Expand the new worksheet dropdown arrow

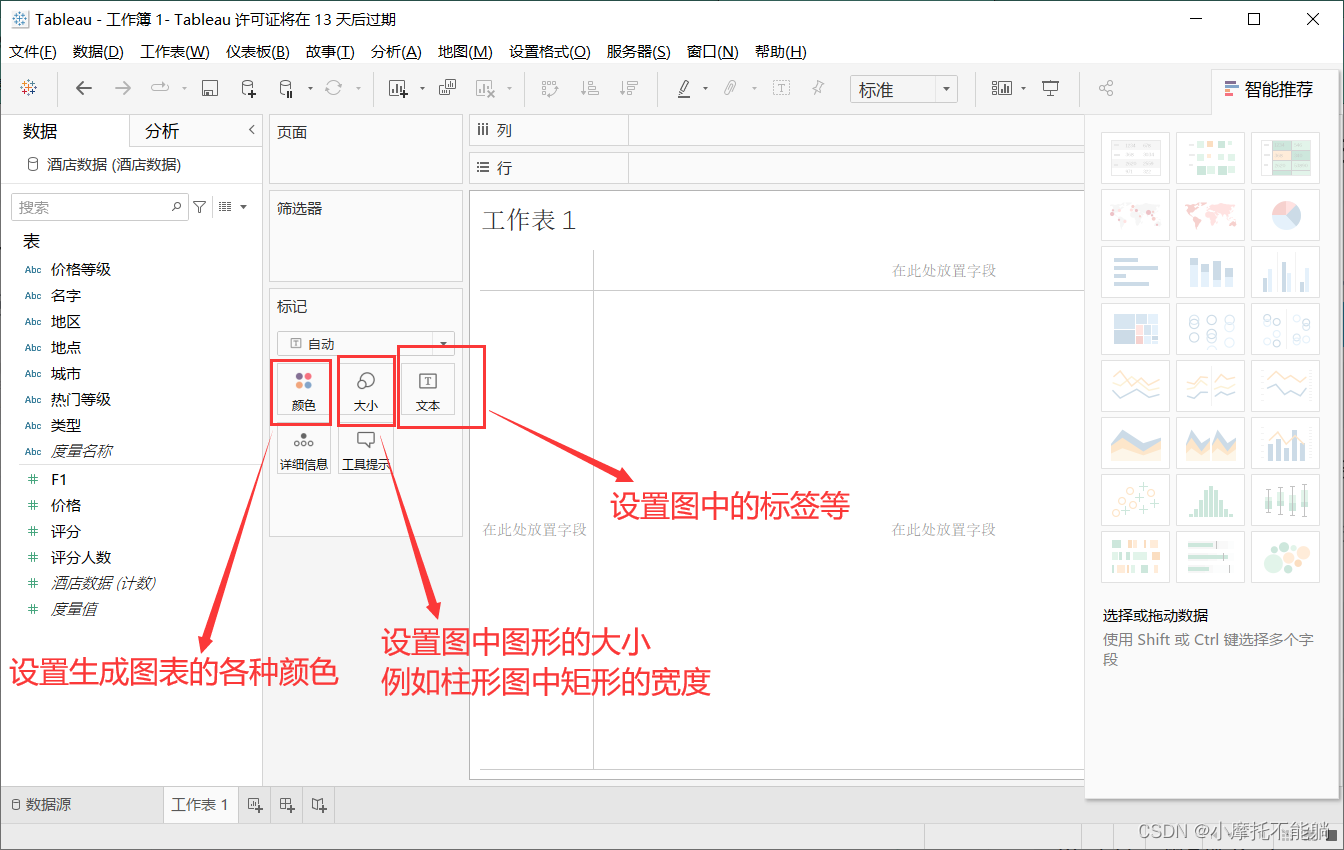tap(422, 88)
